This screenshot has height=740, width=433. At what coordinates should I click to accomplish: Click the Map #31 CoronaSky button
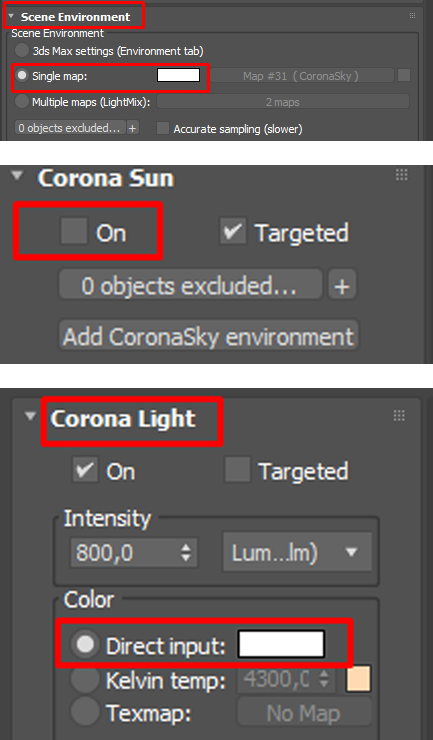click(x=301, y=76)
